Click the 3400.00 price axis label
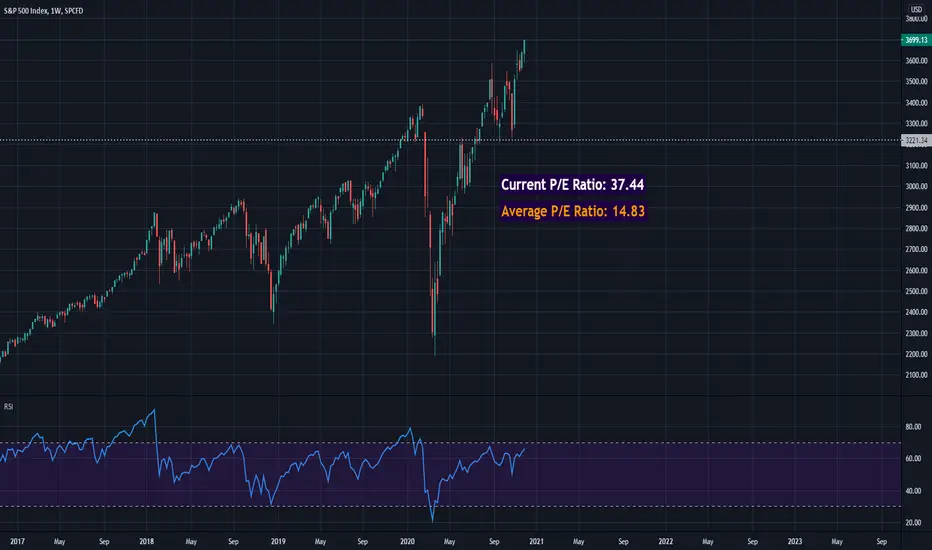This screenshot has height=550, width=932. (x=917, y=103)
